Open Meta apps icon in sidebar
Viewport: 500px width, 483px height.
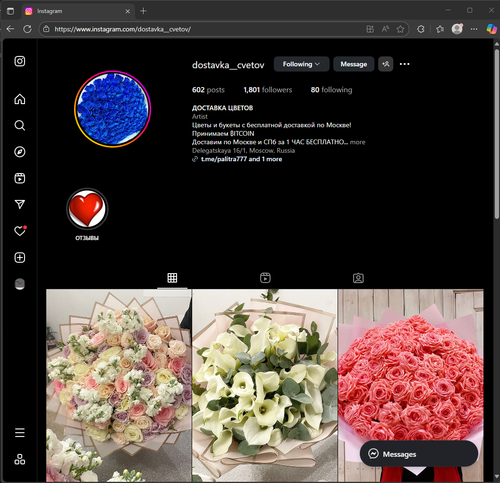coord(20,459)
